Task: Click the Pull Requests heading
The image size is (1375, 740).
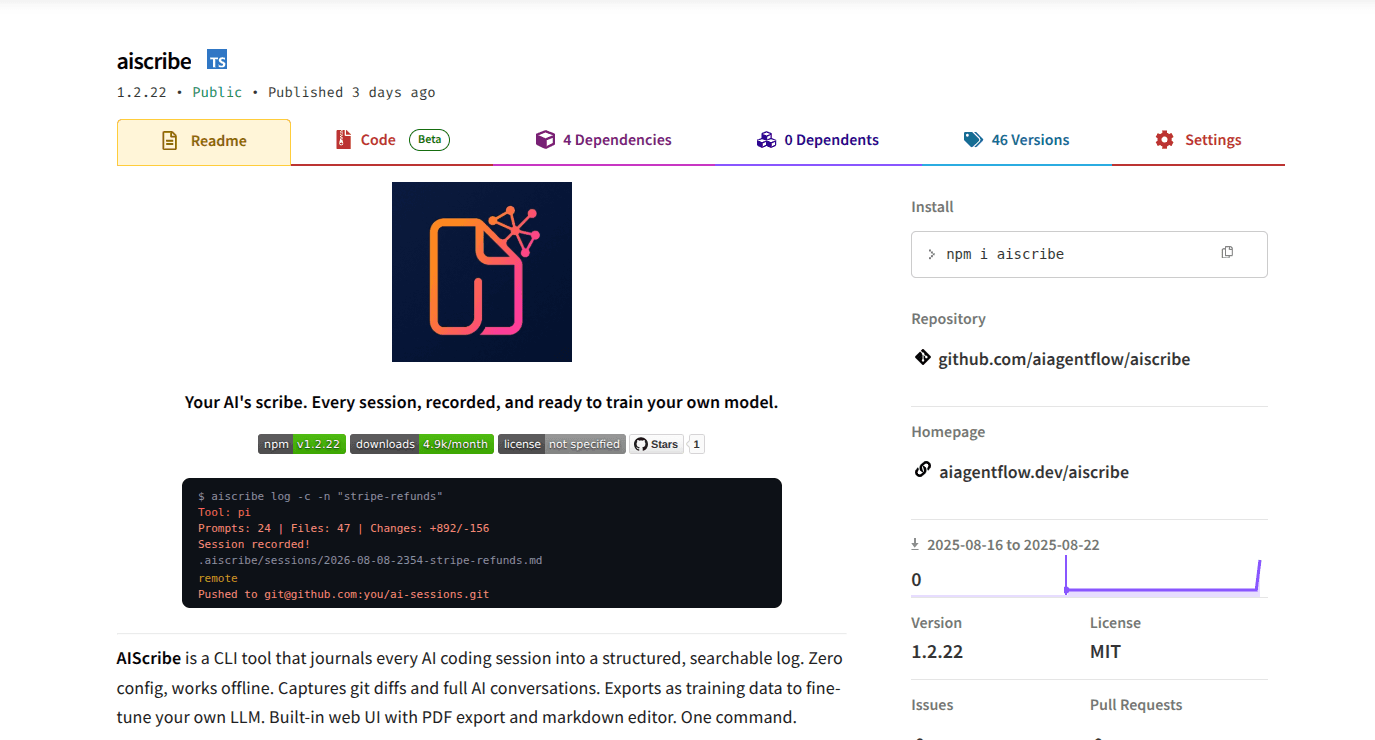Action: coord(1136,705)
